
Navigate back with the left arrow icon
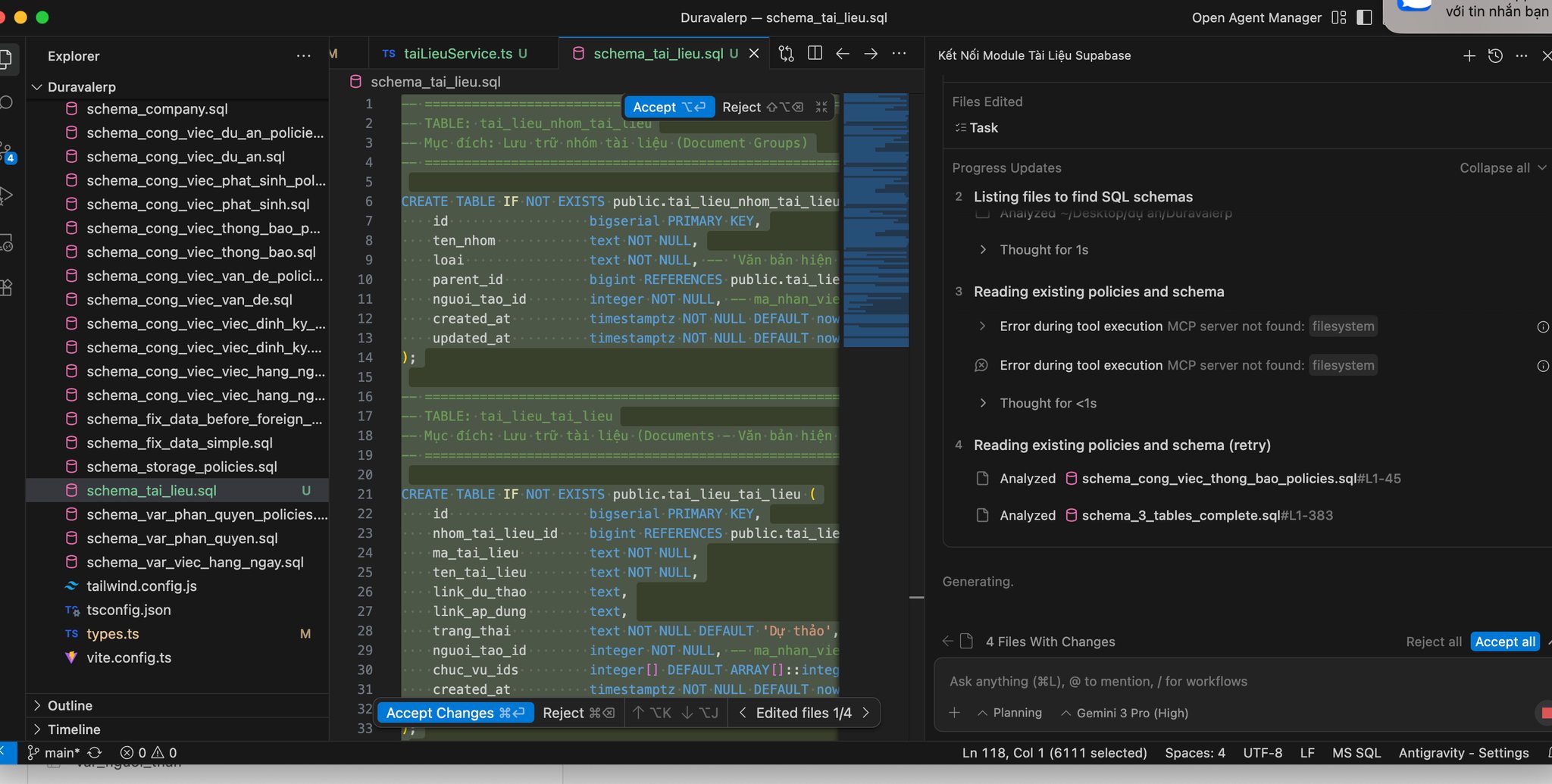[843, 54]
